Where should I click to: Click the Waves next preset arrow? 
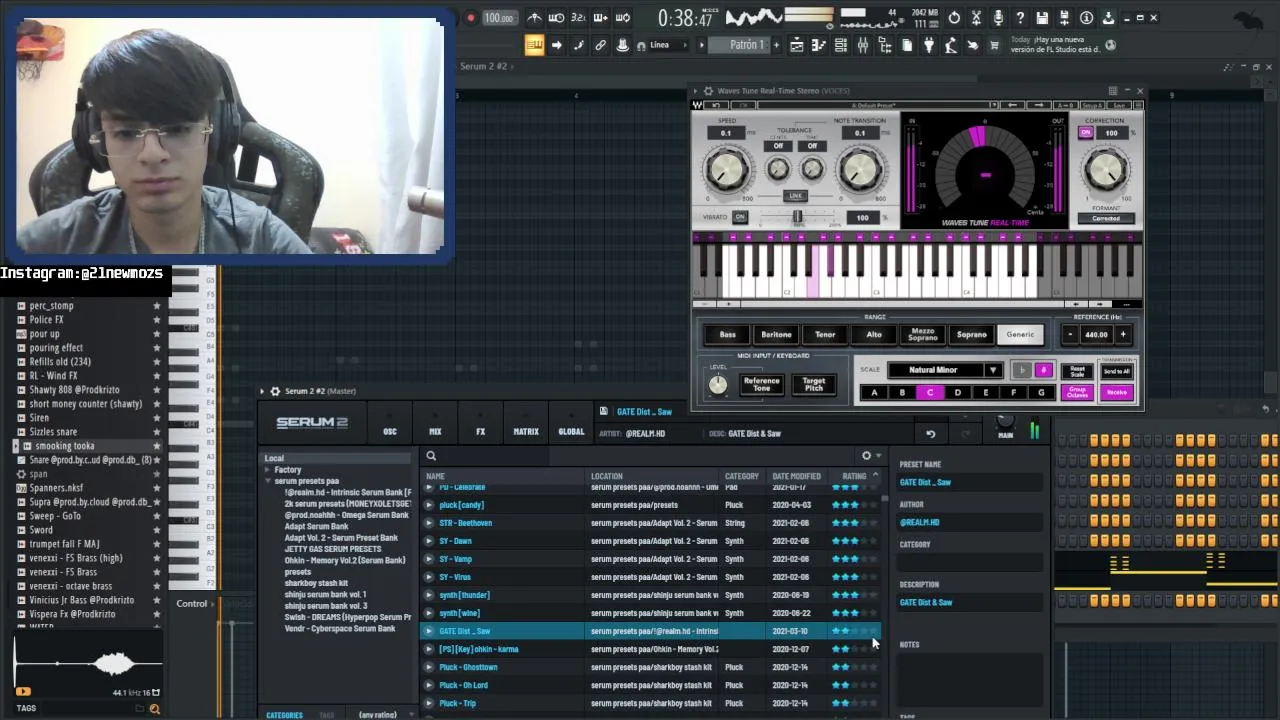1038,105
